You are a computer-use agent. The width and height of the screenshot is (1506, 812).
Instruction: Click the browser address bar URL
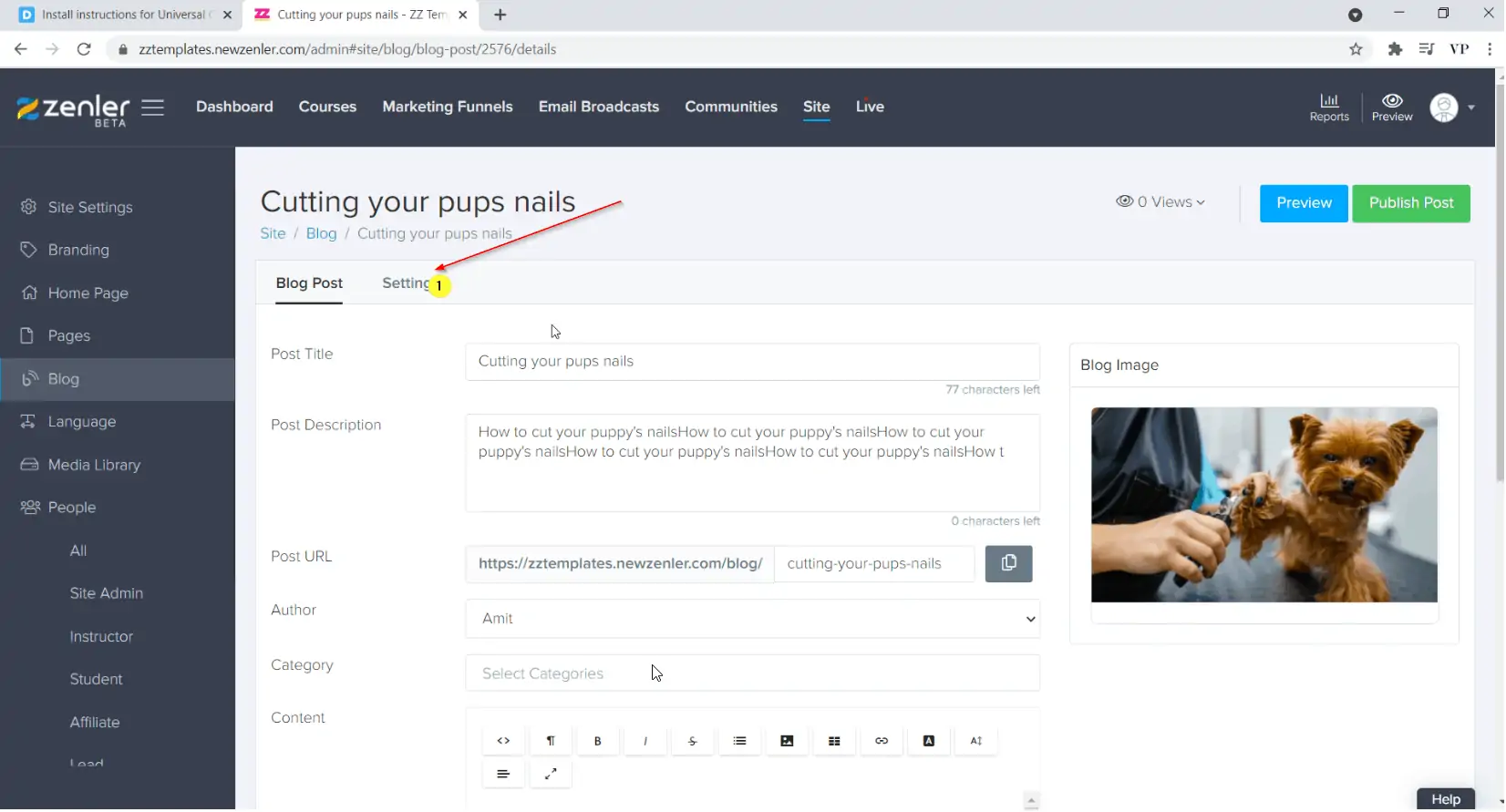[x=347, y=49]
